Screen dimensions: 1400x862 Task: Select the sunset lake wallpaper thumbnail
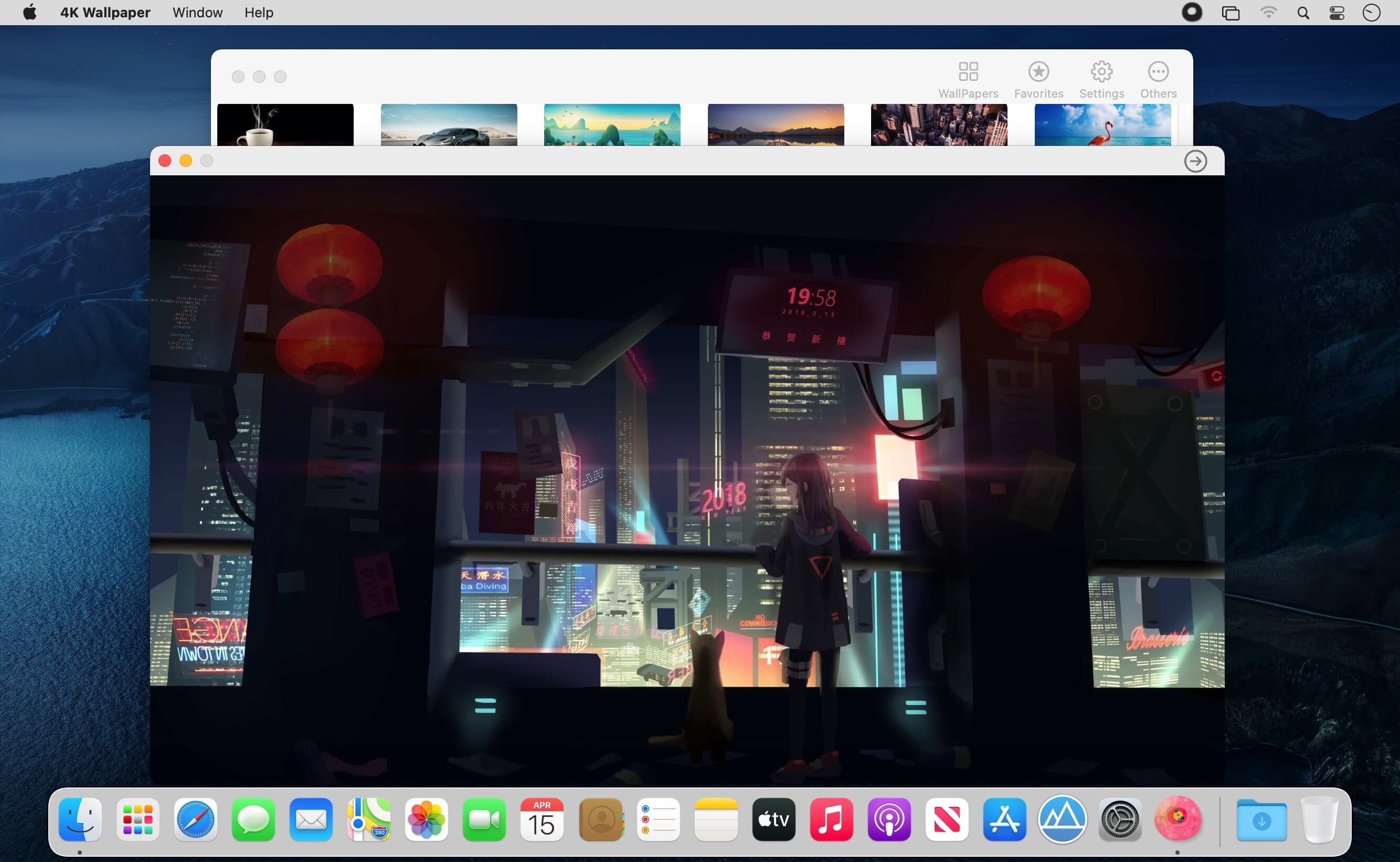(775, 124)
